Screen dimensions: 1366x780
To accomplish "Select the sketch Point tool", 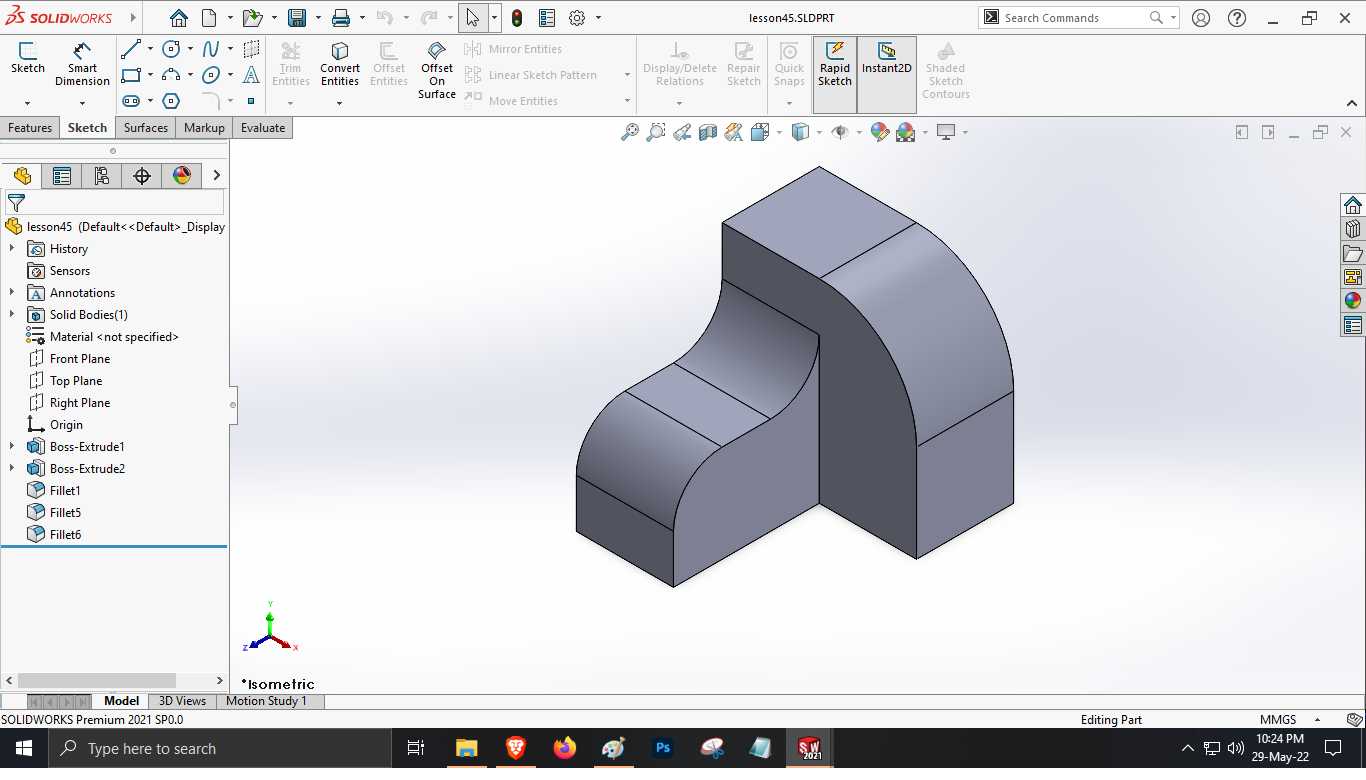I will (x=251, y=101).
